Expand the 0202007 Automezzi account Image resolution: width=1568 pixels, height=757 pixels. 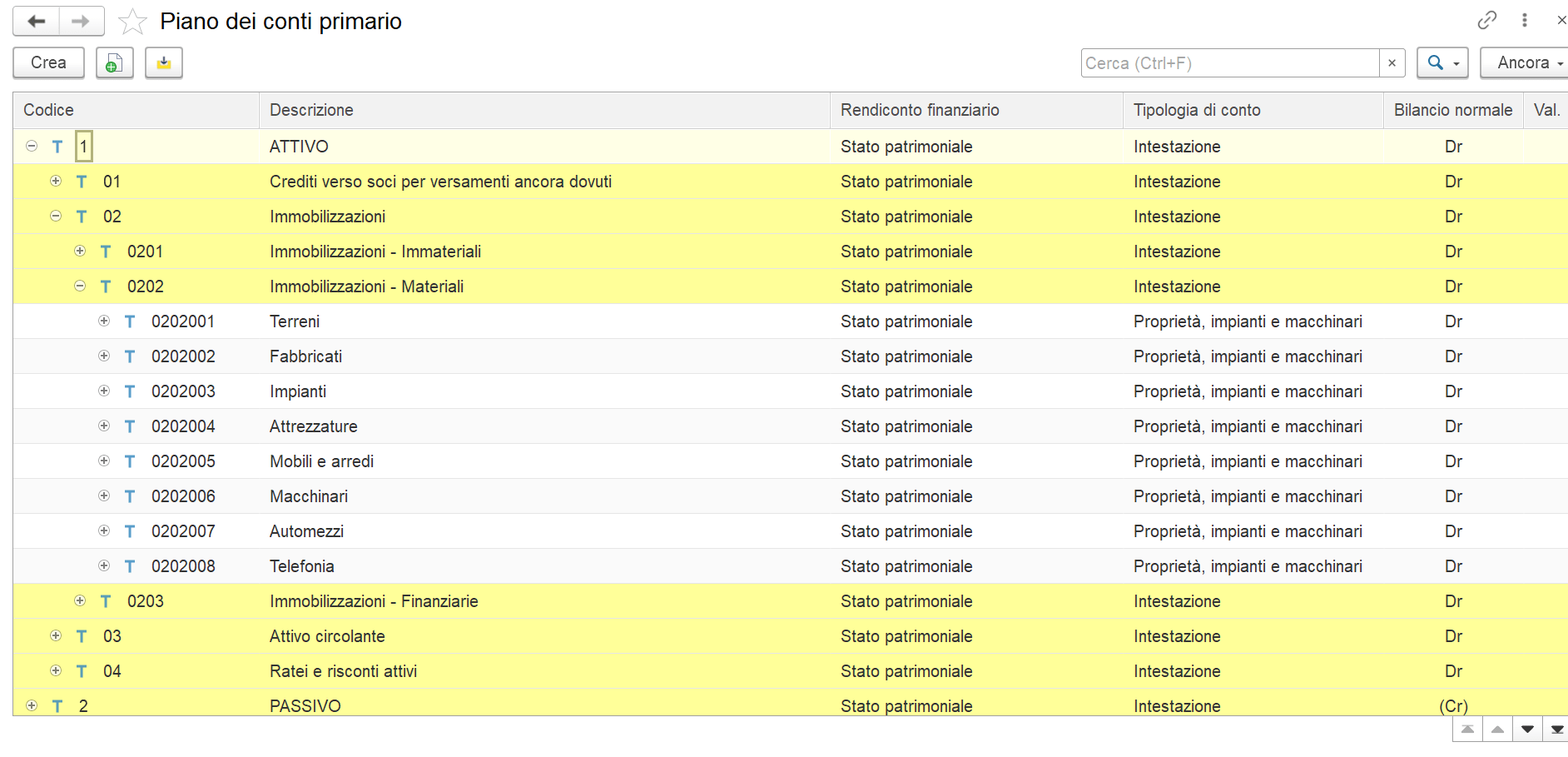click(x=104, y=530)
